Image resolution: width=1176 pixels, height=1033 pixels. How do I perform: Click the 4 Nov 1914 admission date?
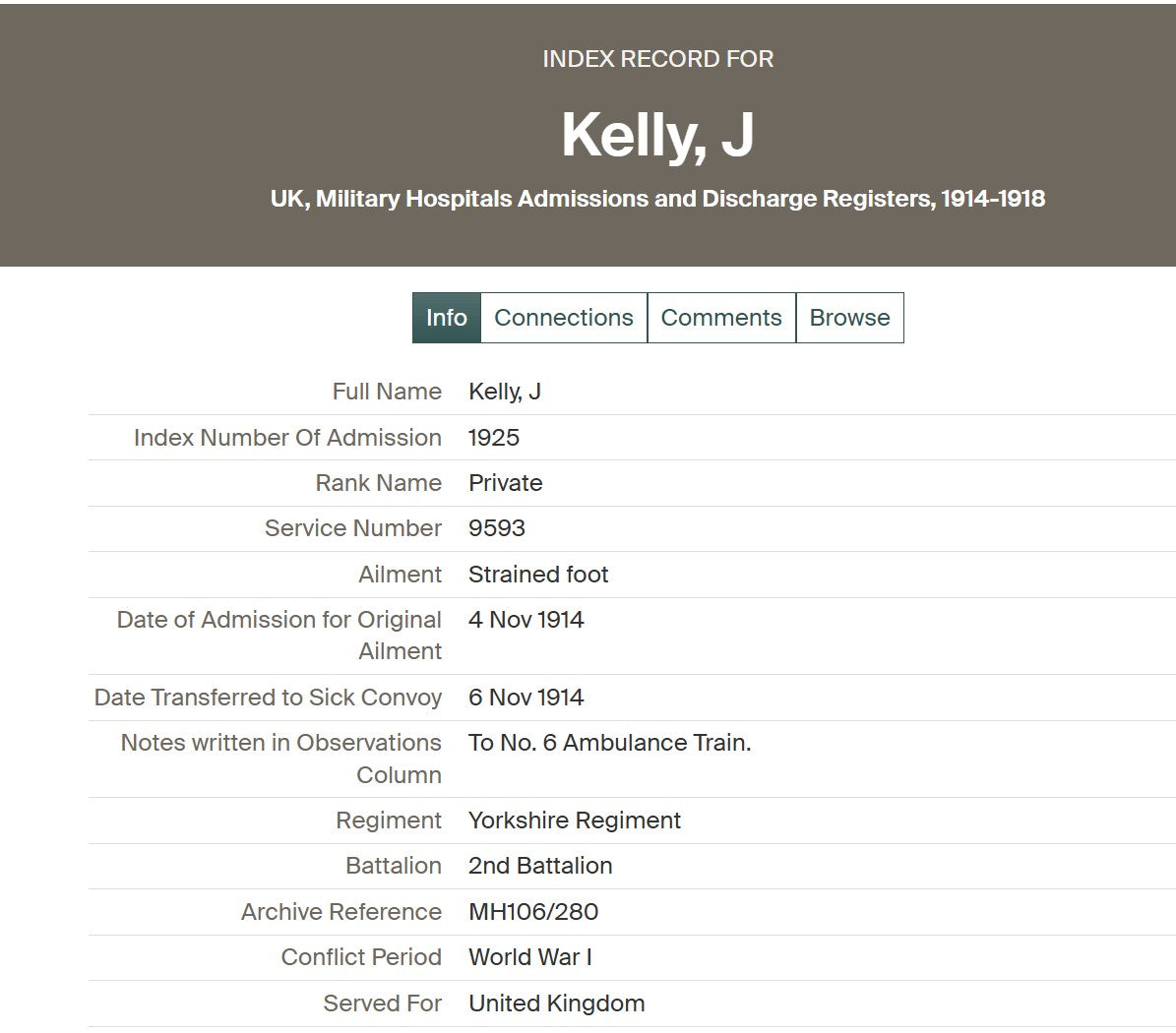point(526,620)
